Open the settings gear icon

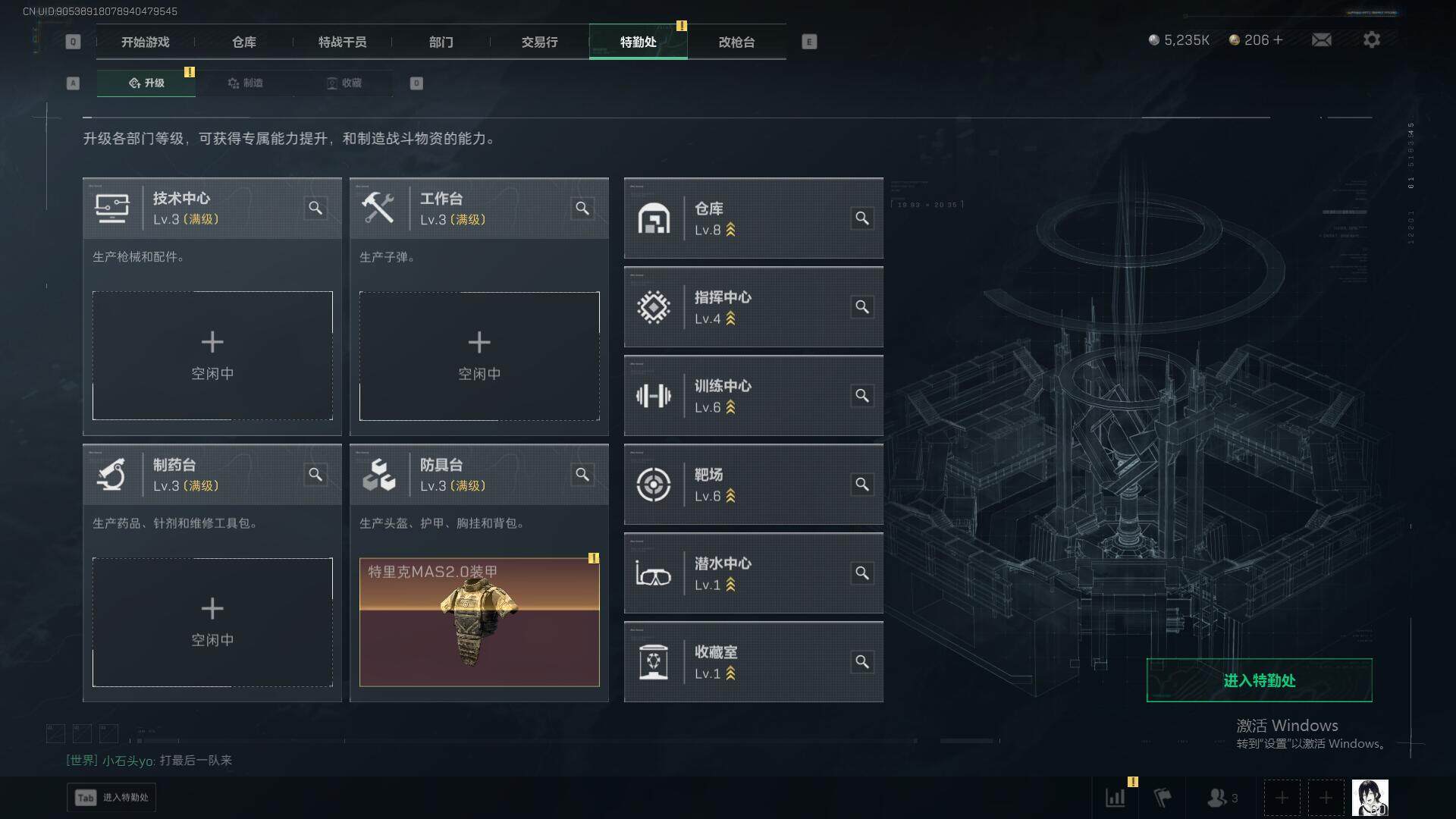coord(1371,39)
